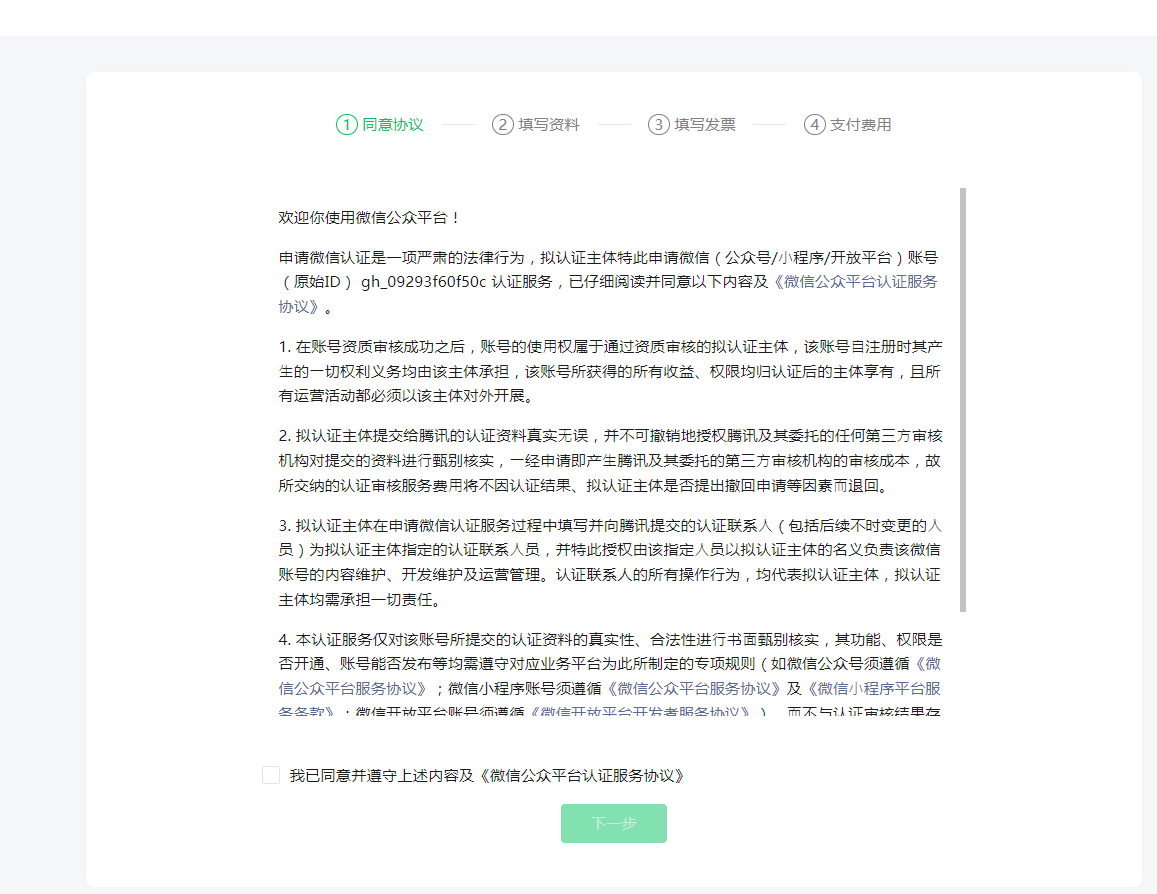Click the step 4 circle icon
1157x894 pixels.
pos(814,125)
